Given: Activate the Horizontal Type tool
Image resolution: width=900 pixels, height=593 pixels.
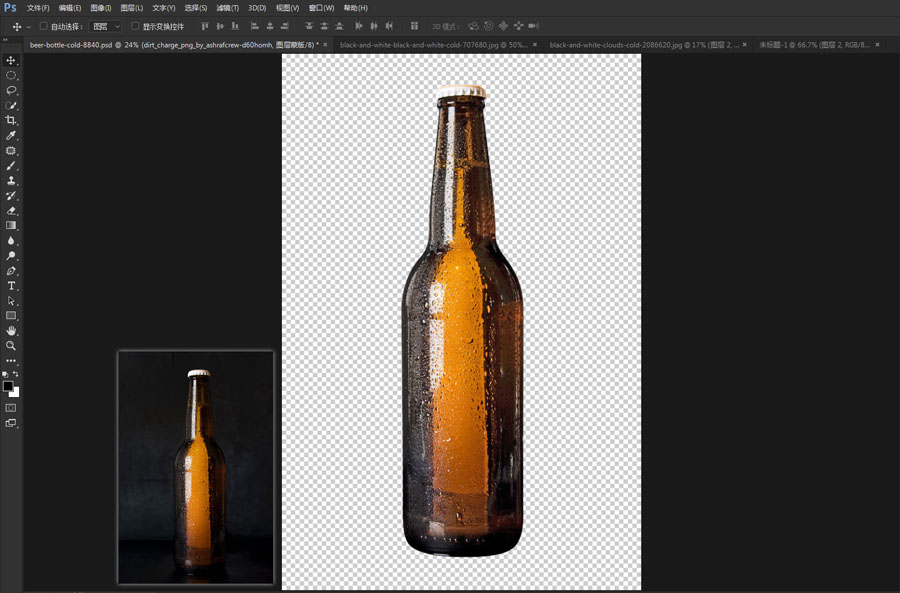Looking at the screenshot, I should pos(11,286).
